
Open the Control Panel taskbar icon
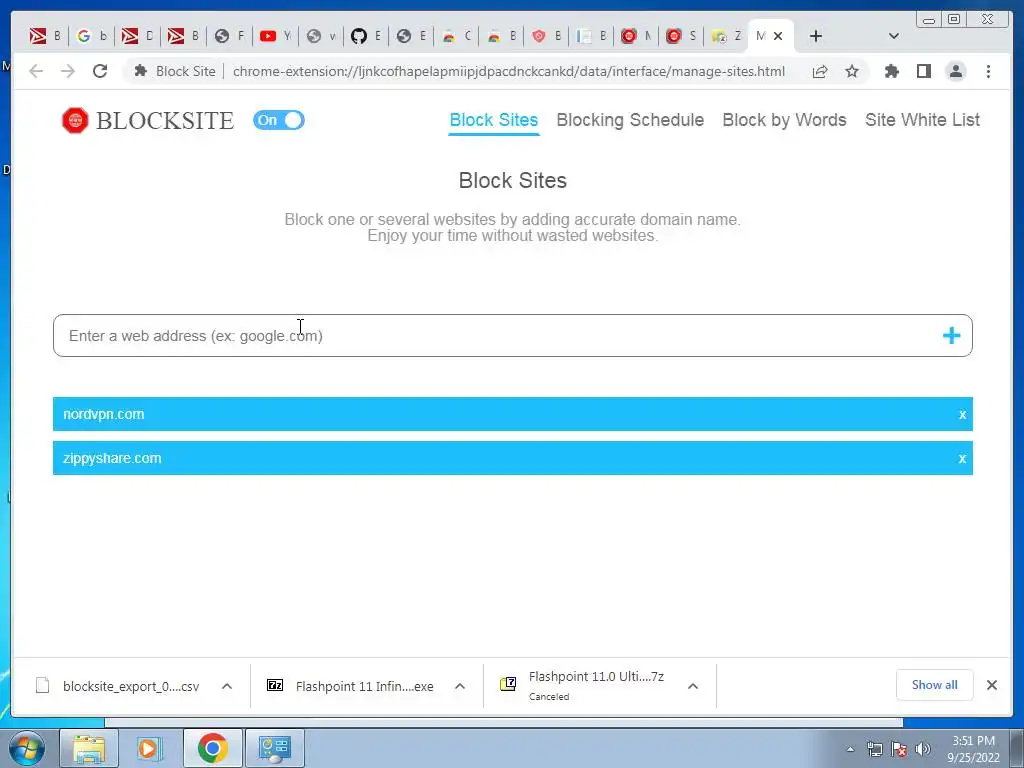pyautogui.click(x=275, y=748)
